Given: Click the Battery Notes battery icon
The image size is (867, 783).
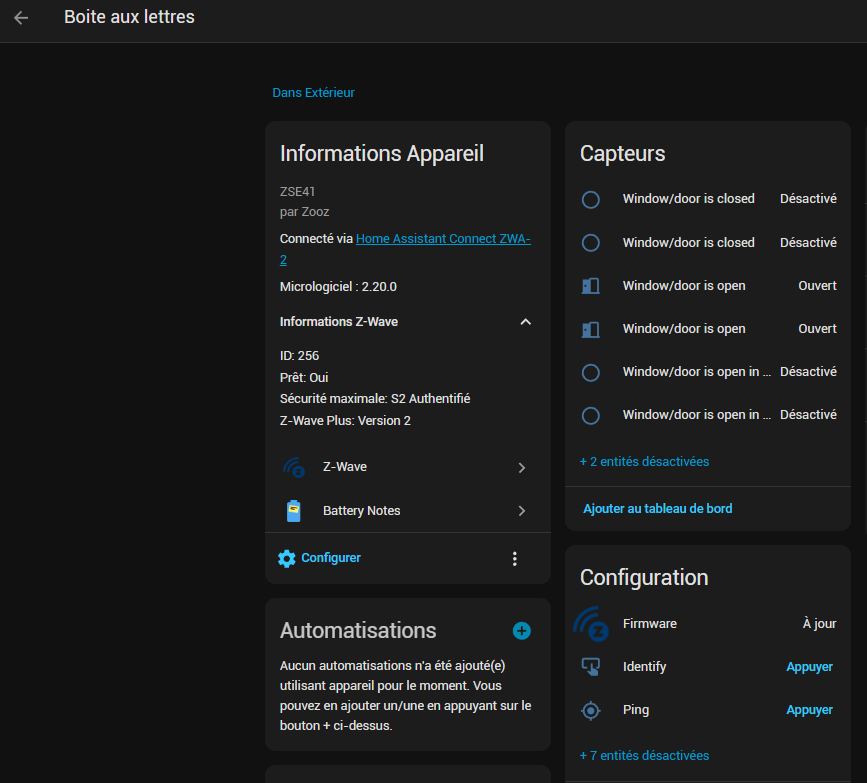Looking at the screenshot, I should point(293,511).
